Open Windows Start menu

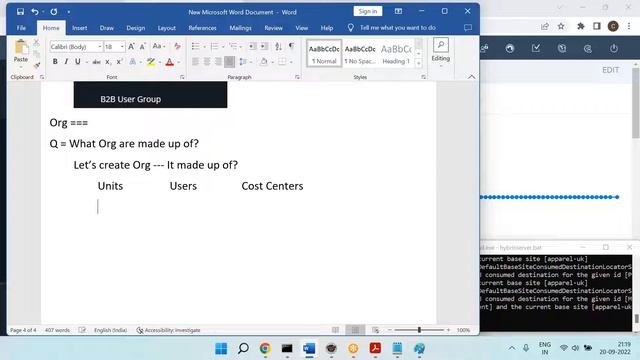tap(221, 348)
